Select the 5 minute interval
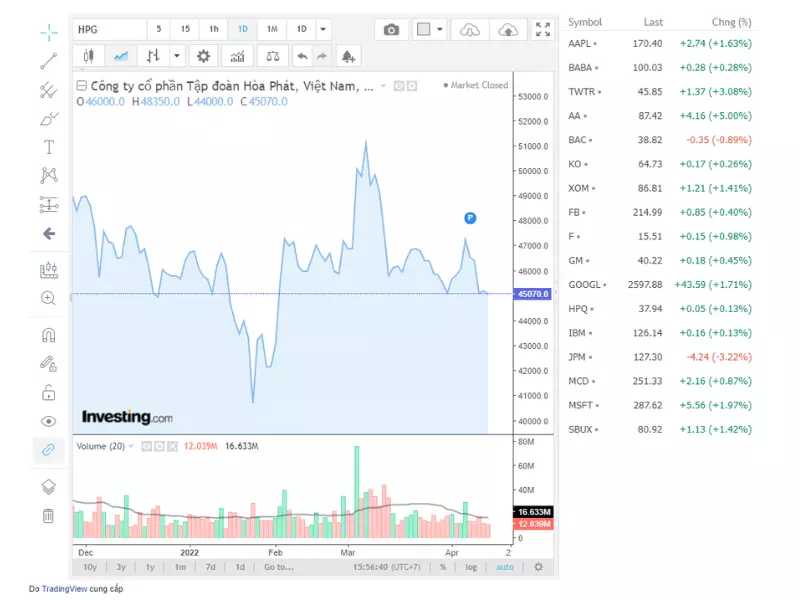Viewport: 800px width, 600px height. tap(159, 29)
